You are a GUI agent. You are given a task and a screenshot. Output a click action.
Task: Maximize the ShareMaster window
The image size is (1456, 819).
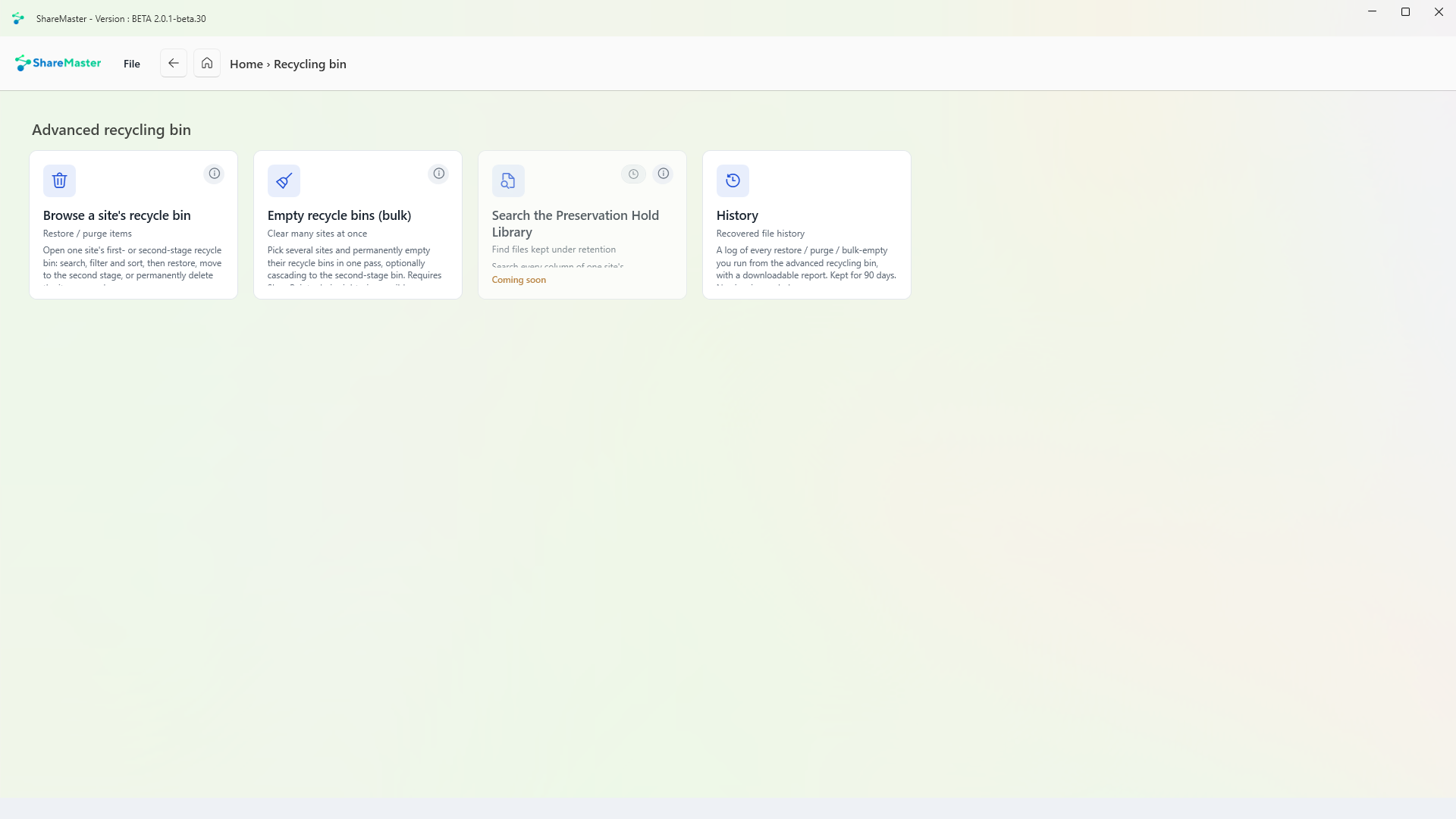(x=1405, y=12)
